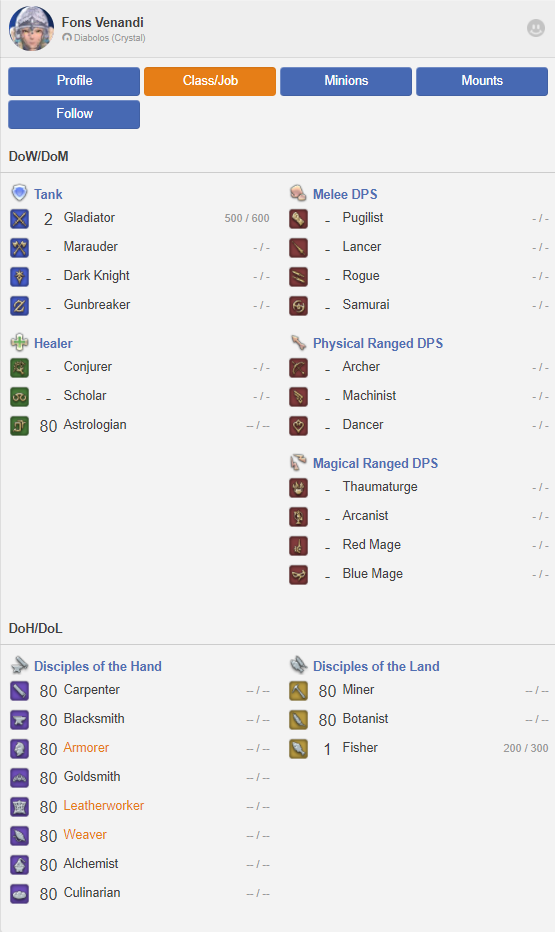Select the Dancer job icon
Screen dimensions: 555x932
pyautogui.click(x=298, y=426)
